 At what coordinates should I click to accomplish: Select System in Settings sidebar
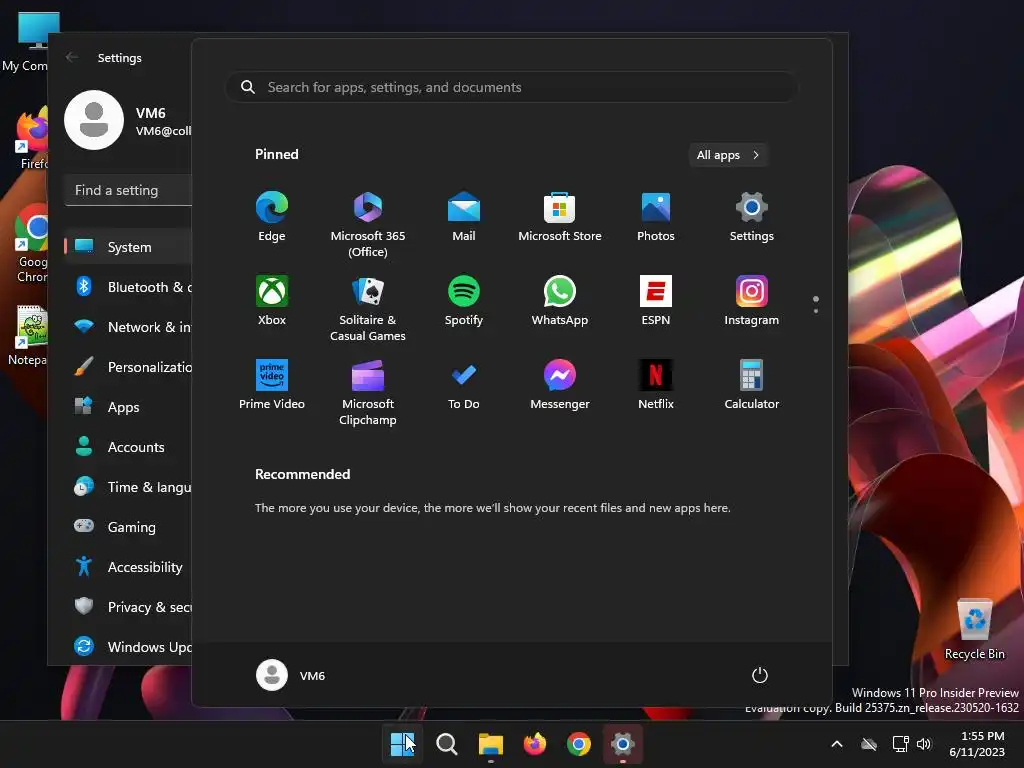tap(129, 247)
